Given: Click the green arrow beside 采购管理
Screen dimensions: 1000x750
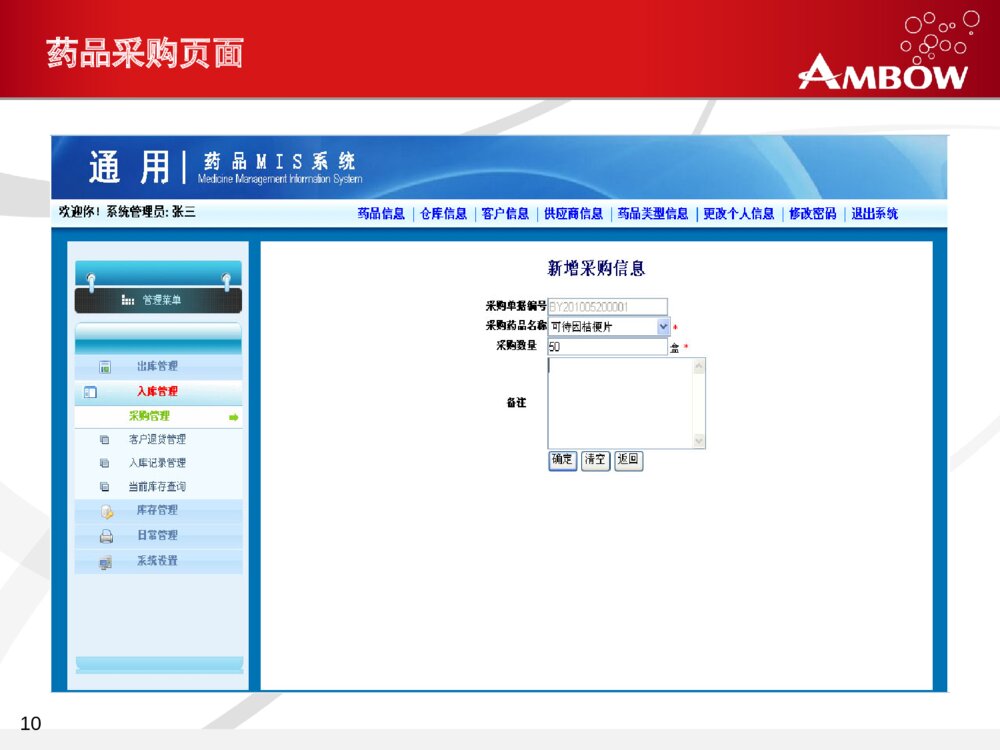Looking at the screenshot, I should (x=233, y=418).
